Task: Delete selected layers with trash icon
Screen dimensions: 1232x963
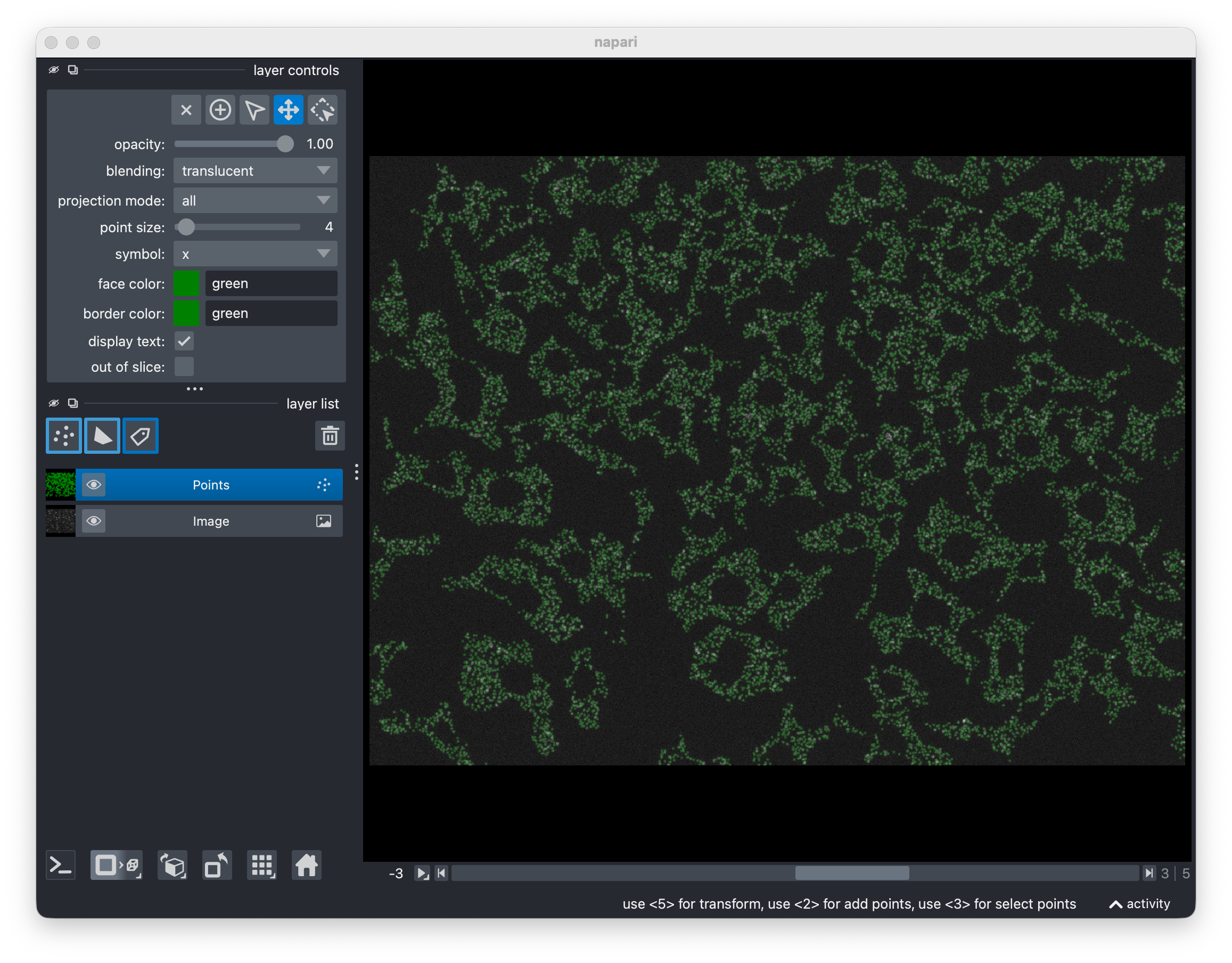Action: [330, 436]
